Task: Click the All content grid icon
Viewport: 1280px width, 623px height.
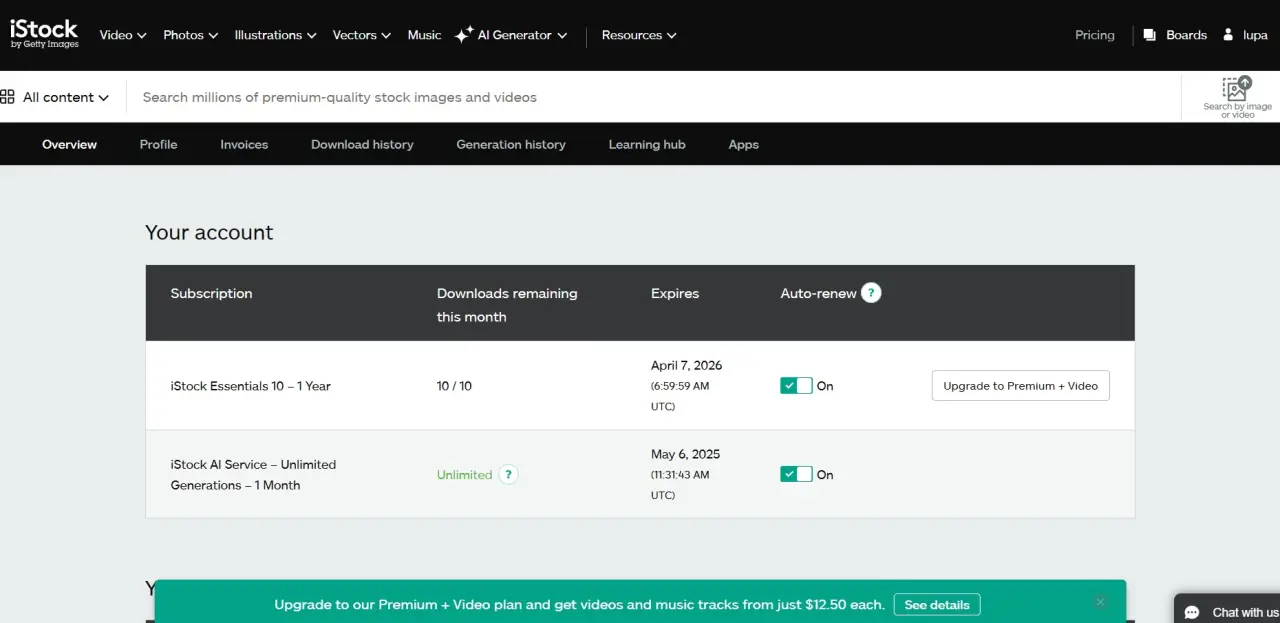Action: [7, 97]
